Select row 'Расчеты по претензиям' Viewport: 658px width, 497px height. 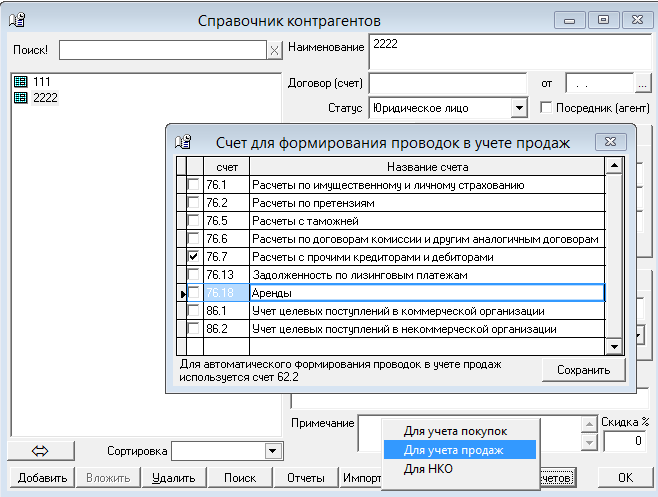click(x=427, y=203)
